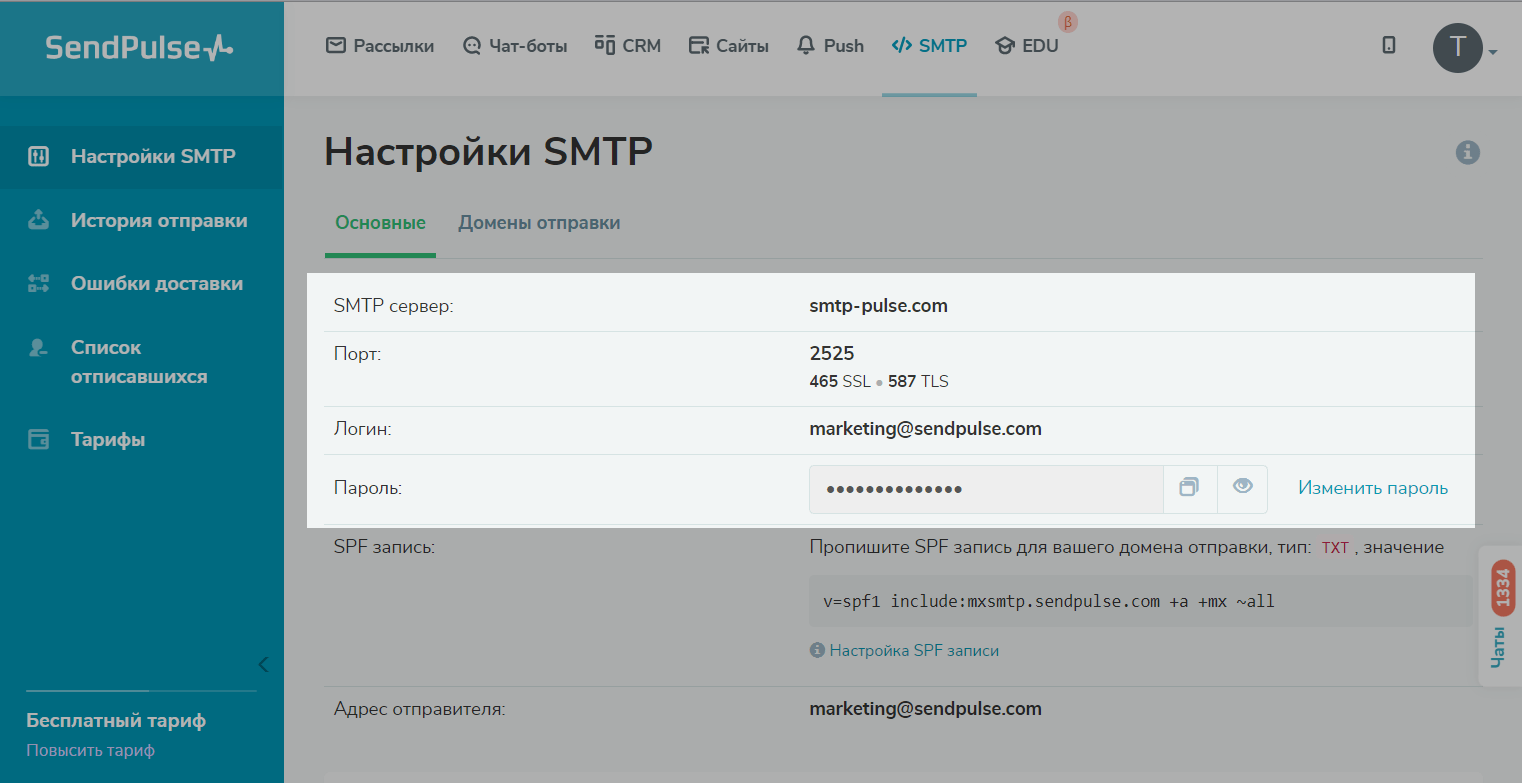This screenshot has width=1522, height=783.
Task: Open the mobile device icon in header
Action: [x=1388, y=45]
